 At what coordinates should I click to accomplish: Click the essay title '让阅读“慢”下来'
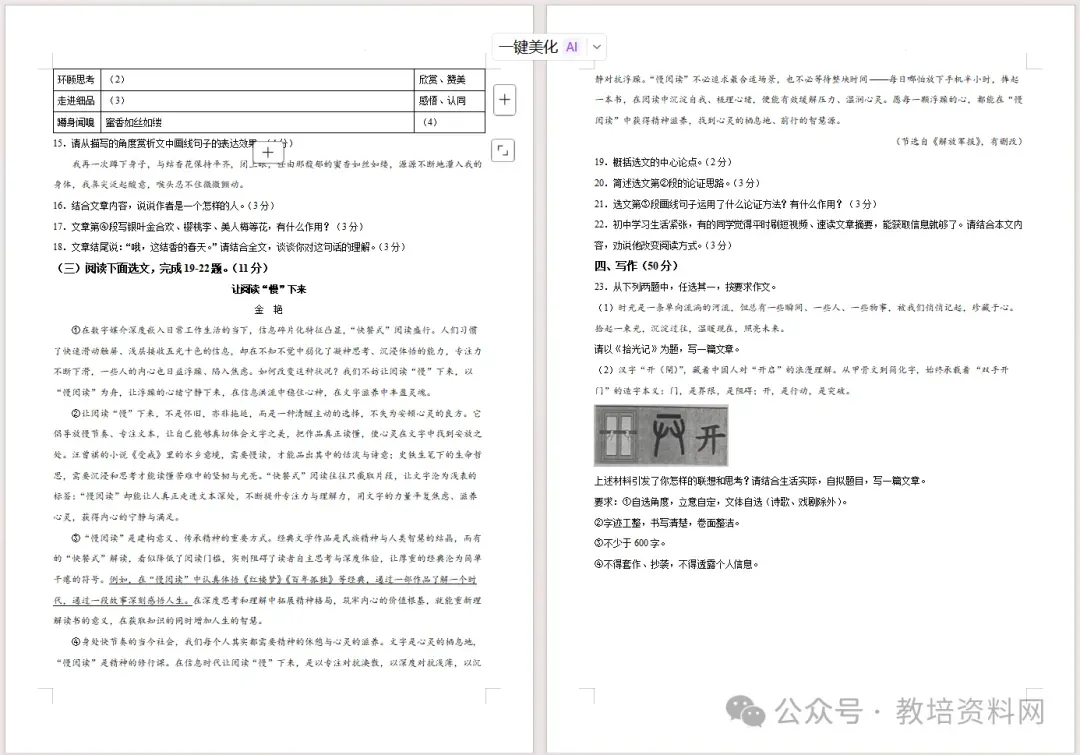click(269, 289)
